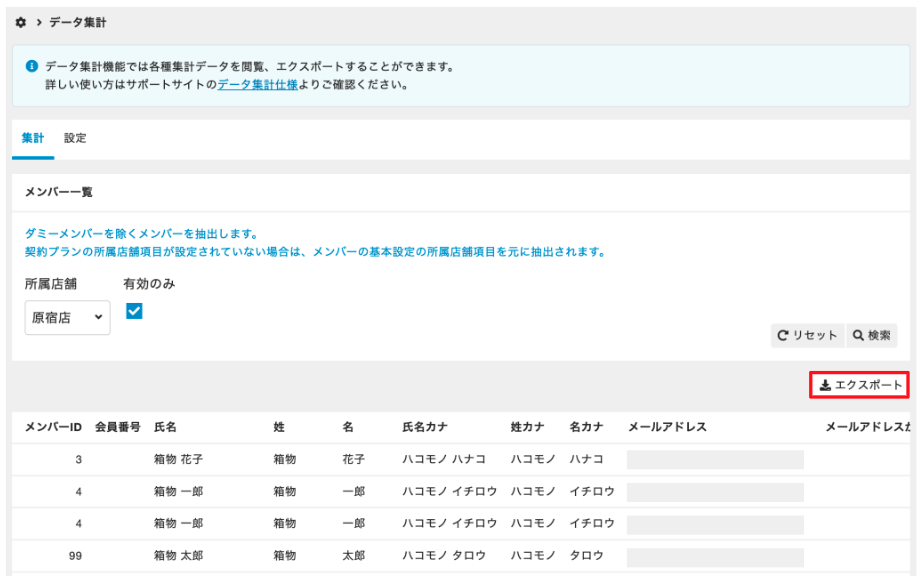Click the メールアドレス column header
The image size is (922, 582).
tap(667, 427)
